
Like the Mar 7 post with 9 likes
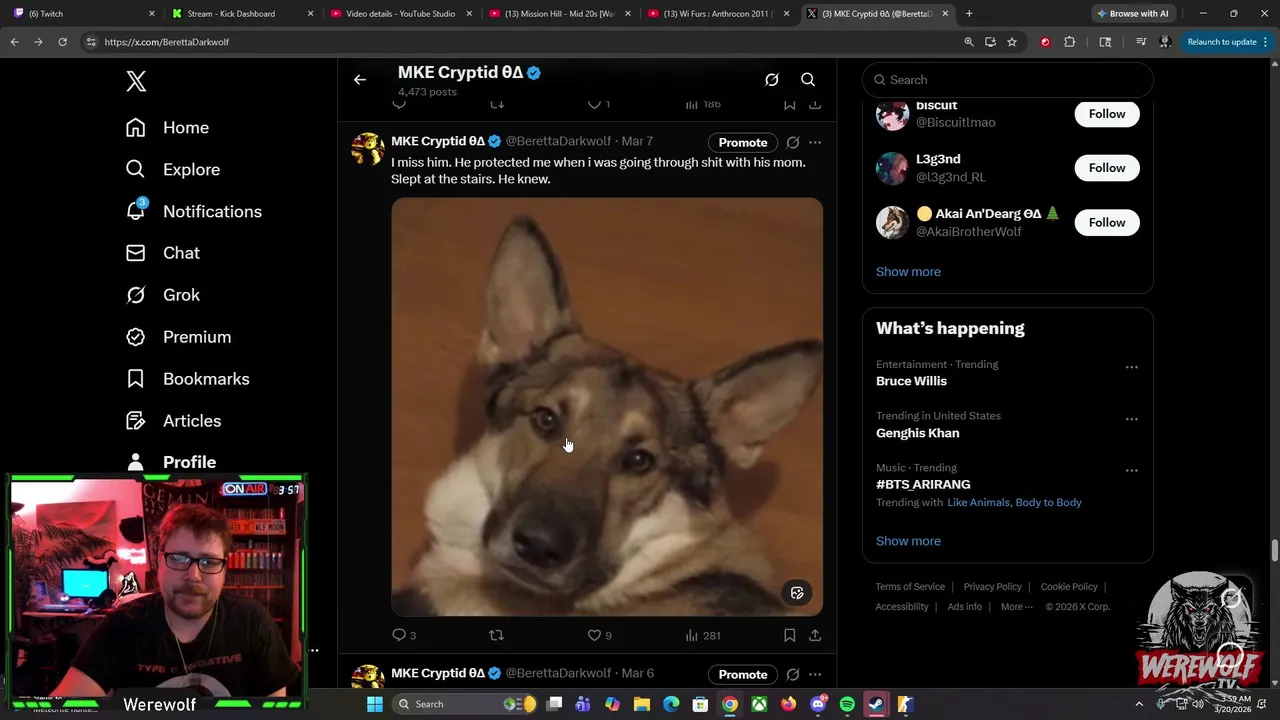(594, 635)
